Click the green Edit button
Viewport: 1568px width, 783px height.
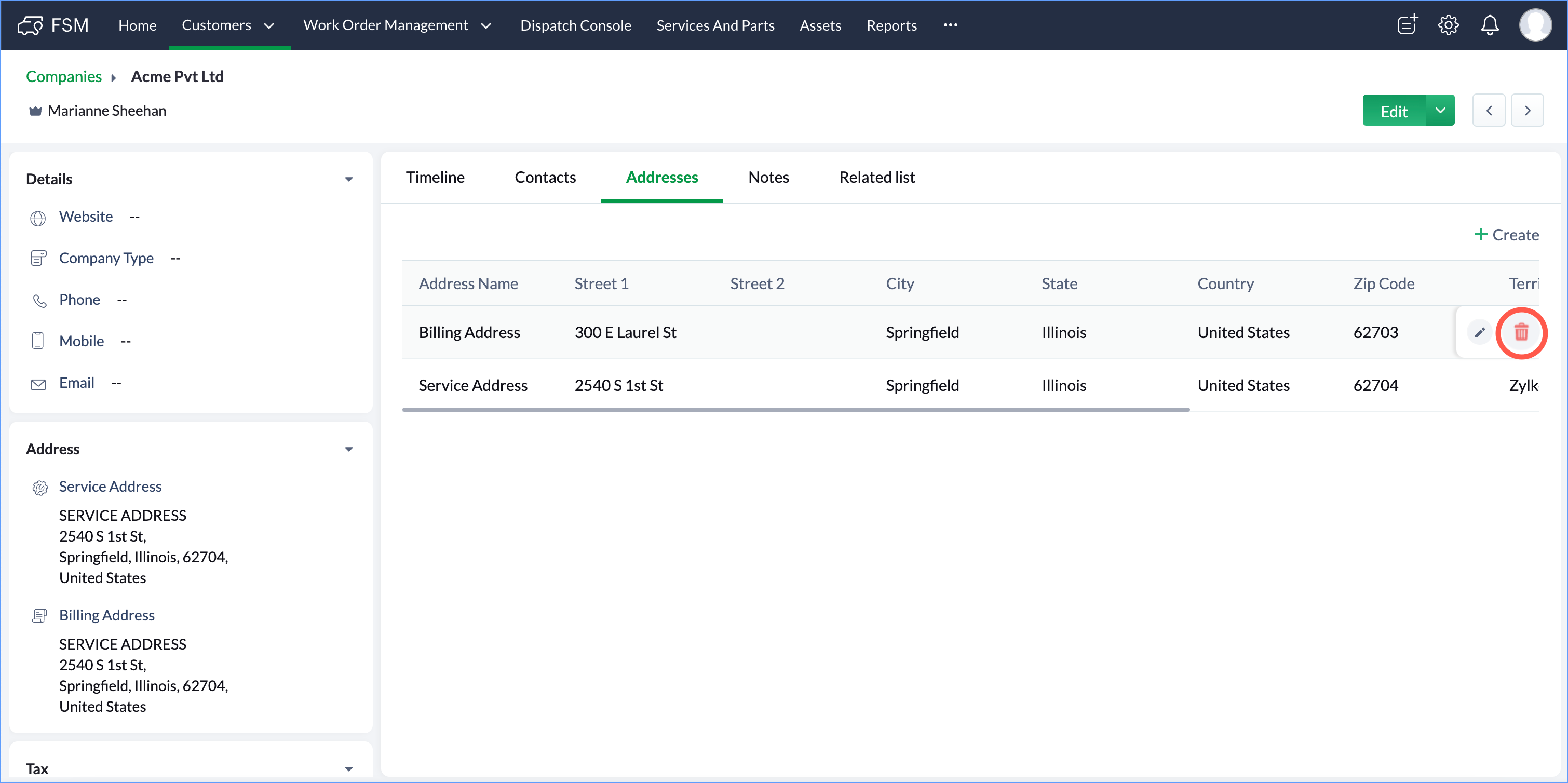(x=1394, y=111)
